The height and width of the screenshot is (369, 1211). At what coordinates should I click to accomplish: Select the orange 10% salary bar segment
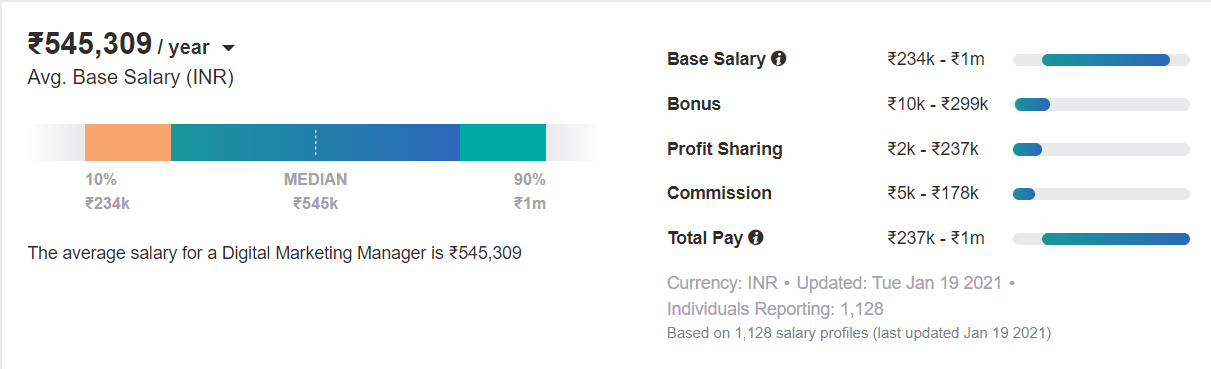tap(128, 142)
